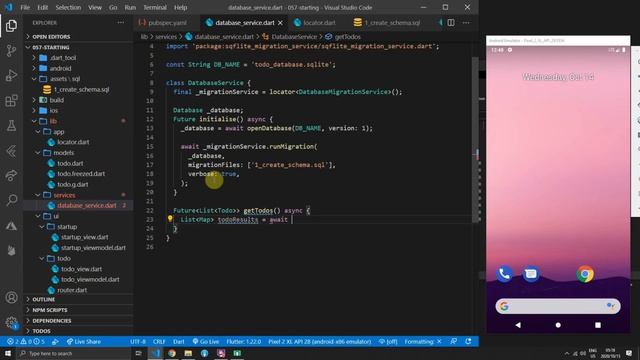640x360 pixels.
Task: Open the Help menu
Action: tap(180, 7)
